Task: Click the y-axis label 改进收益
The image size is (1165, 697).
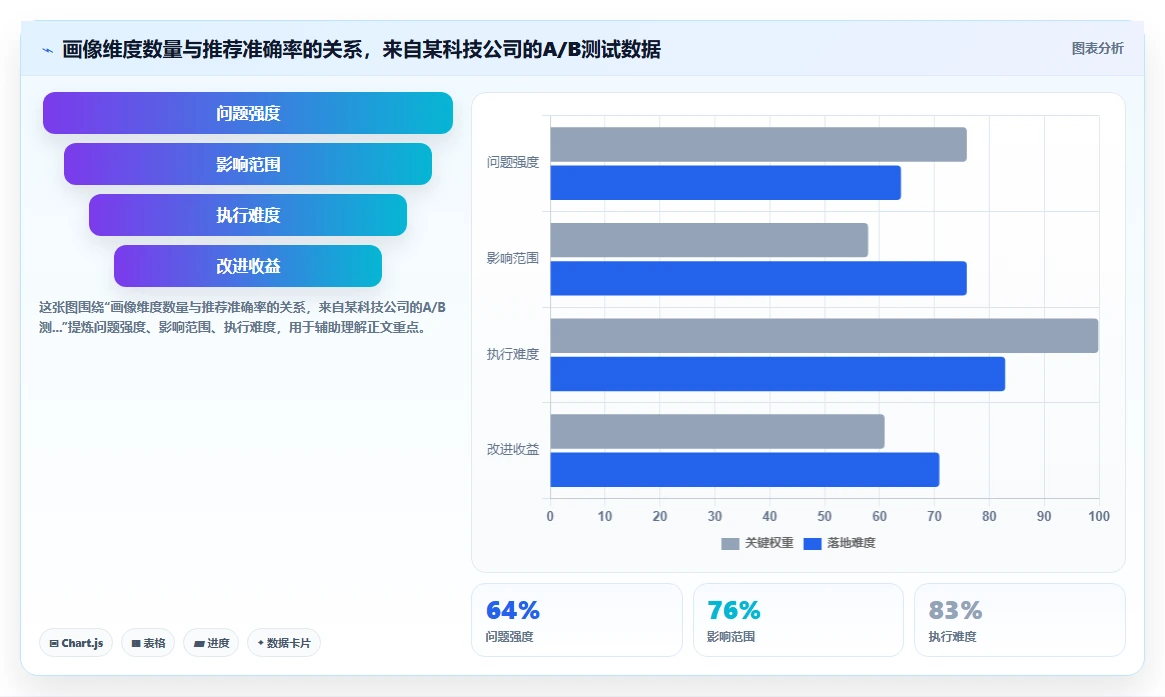Action: 513,449
